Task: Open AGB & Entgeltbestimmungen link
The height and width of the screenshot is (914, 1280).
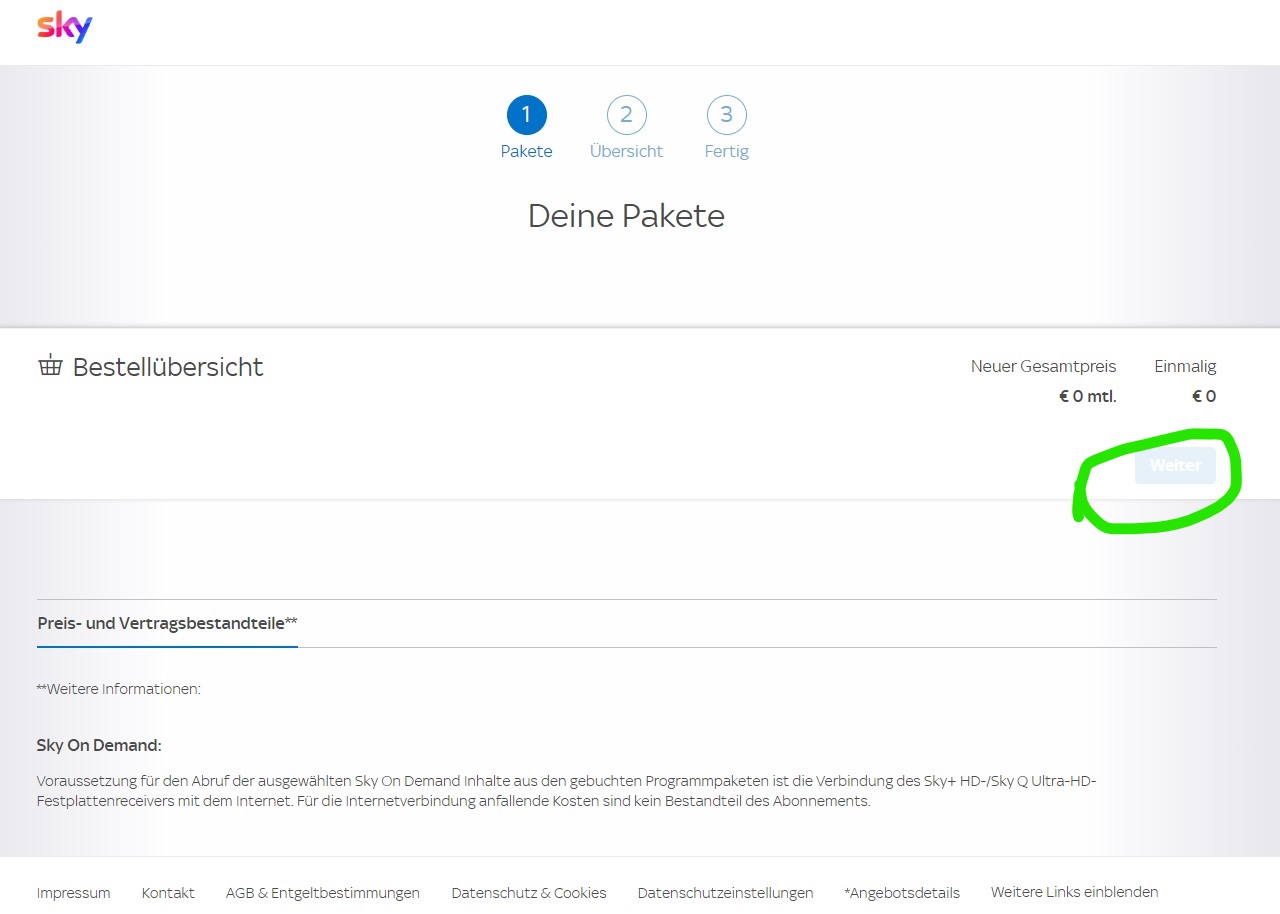Action: pyautogui.click(x=323, y=893)
